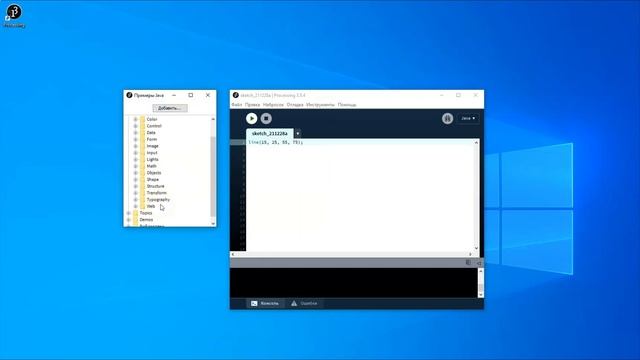Click the examples tree scroll down arrow
This screenshot has width=640, height=360.
point(213,224)
